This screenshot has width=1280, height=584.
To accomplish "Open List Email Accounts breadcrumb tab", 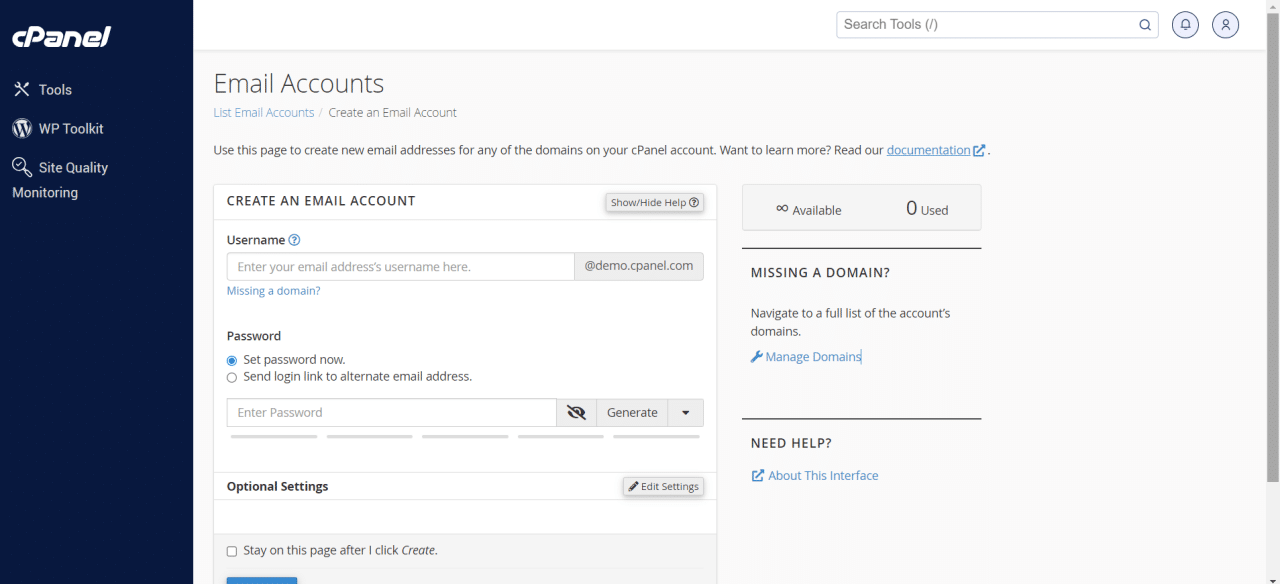I will click(263, 112).
